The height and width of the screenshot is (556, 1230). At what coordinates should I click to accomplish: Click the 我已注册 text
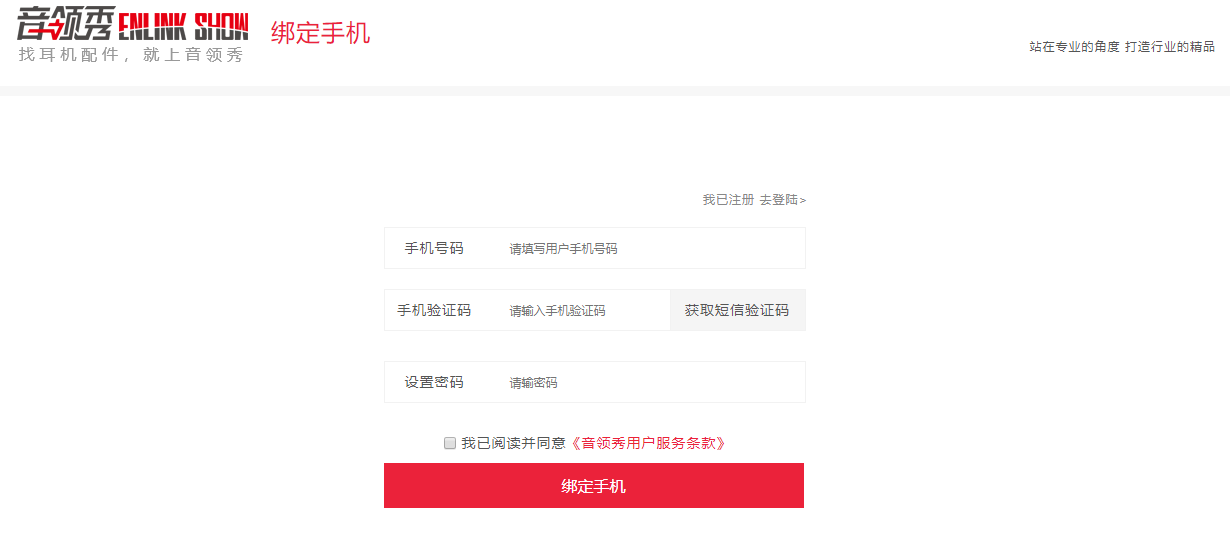click(x=728, y=200)
